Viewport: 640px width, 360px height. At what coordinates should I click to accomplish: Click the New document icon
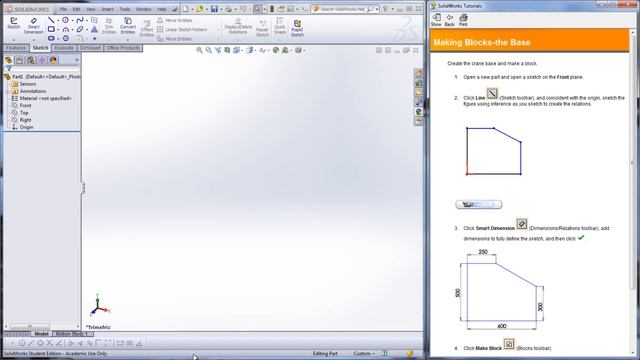186,9
